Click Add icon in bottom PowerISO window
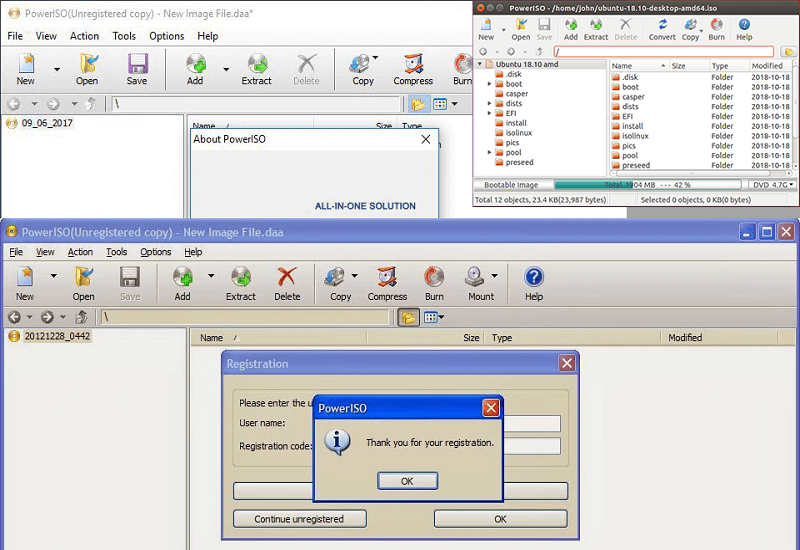 183,278
